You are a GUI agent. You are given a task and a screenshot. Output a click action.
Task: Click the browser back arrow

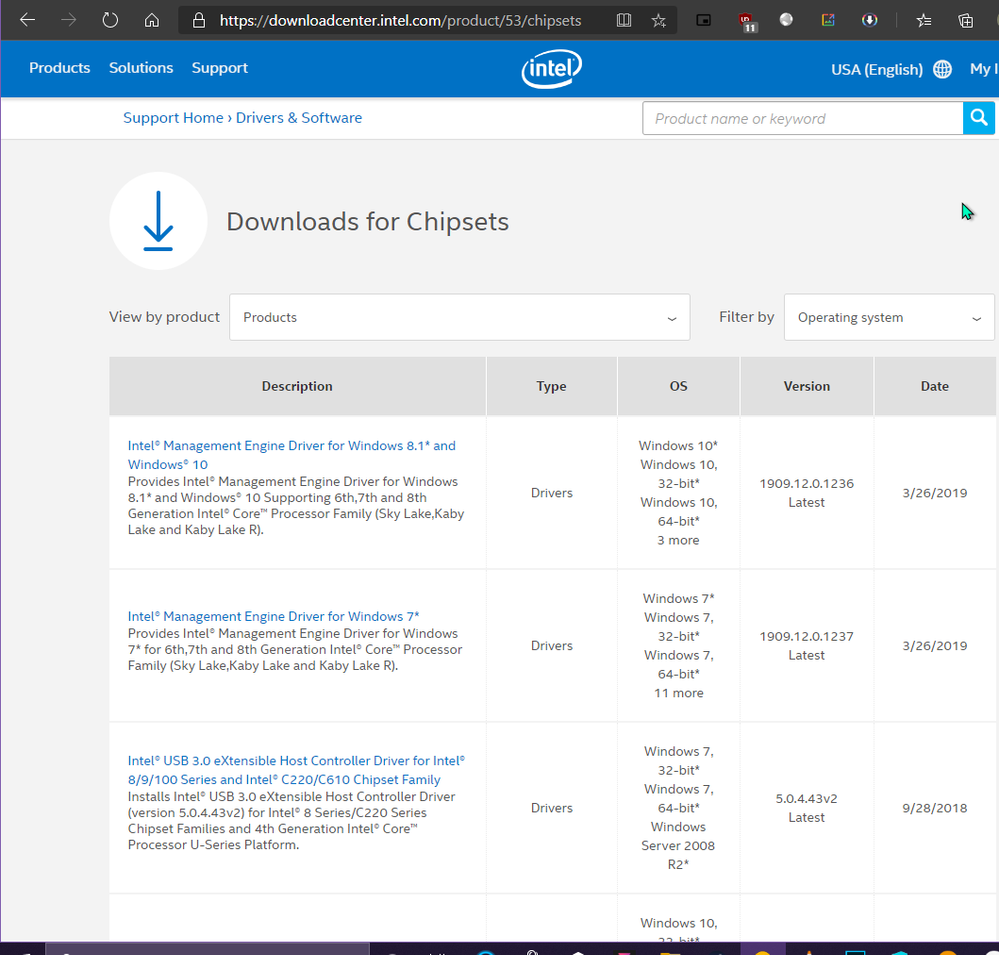coord(28,20)
